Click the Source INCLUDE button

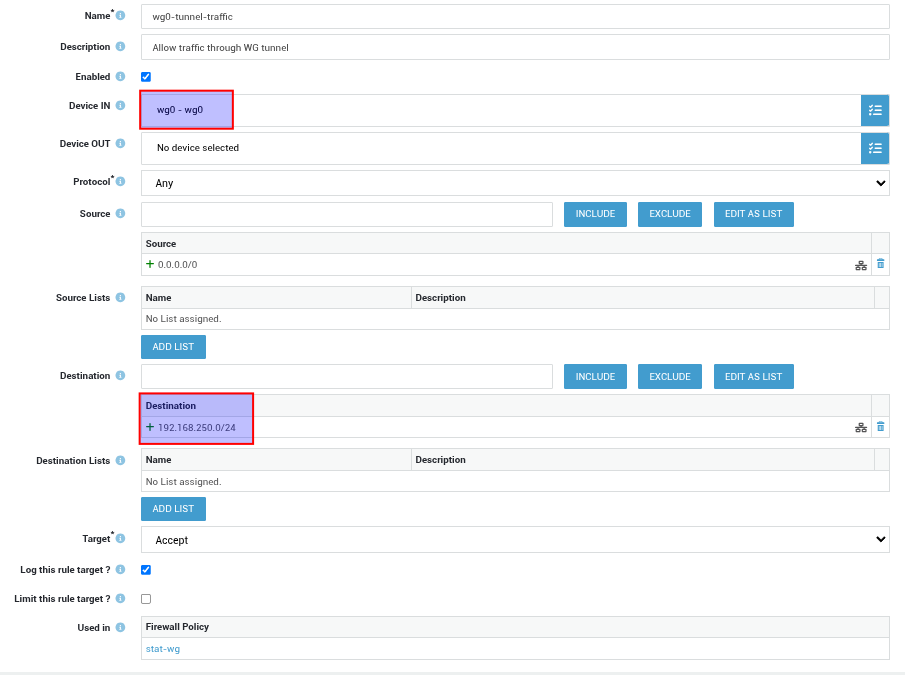(x=595, y=214)
